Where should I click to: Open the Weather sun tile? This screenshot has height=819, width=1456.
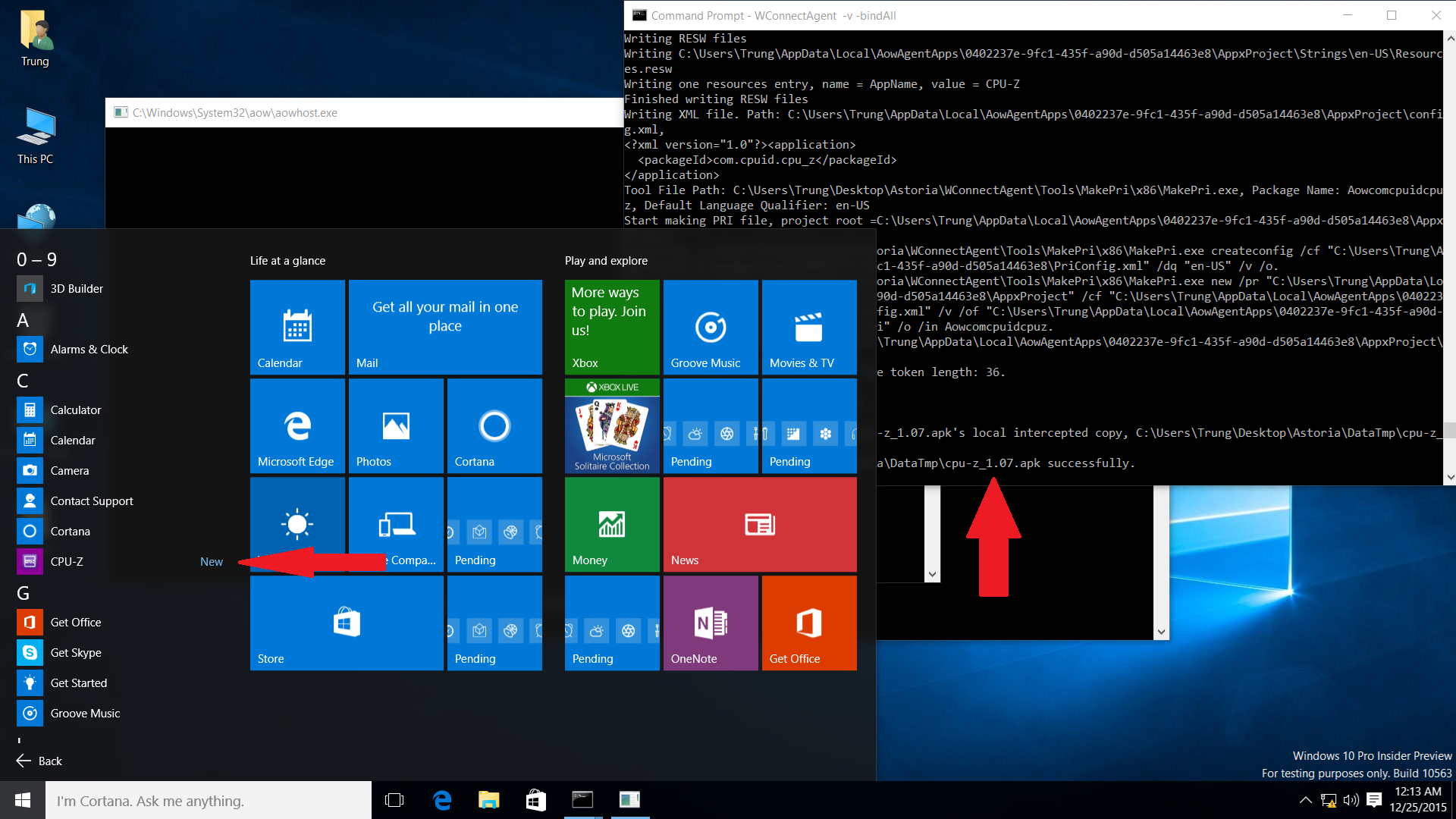(297, 524)
